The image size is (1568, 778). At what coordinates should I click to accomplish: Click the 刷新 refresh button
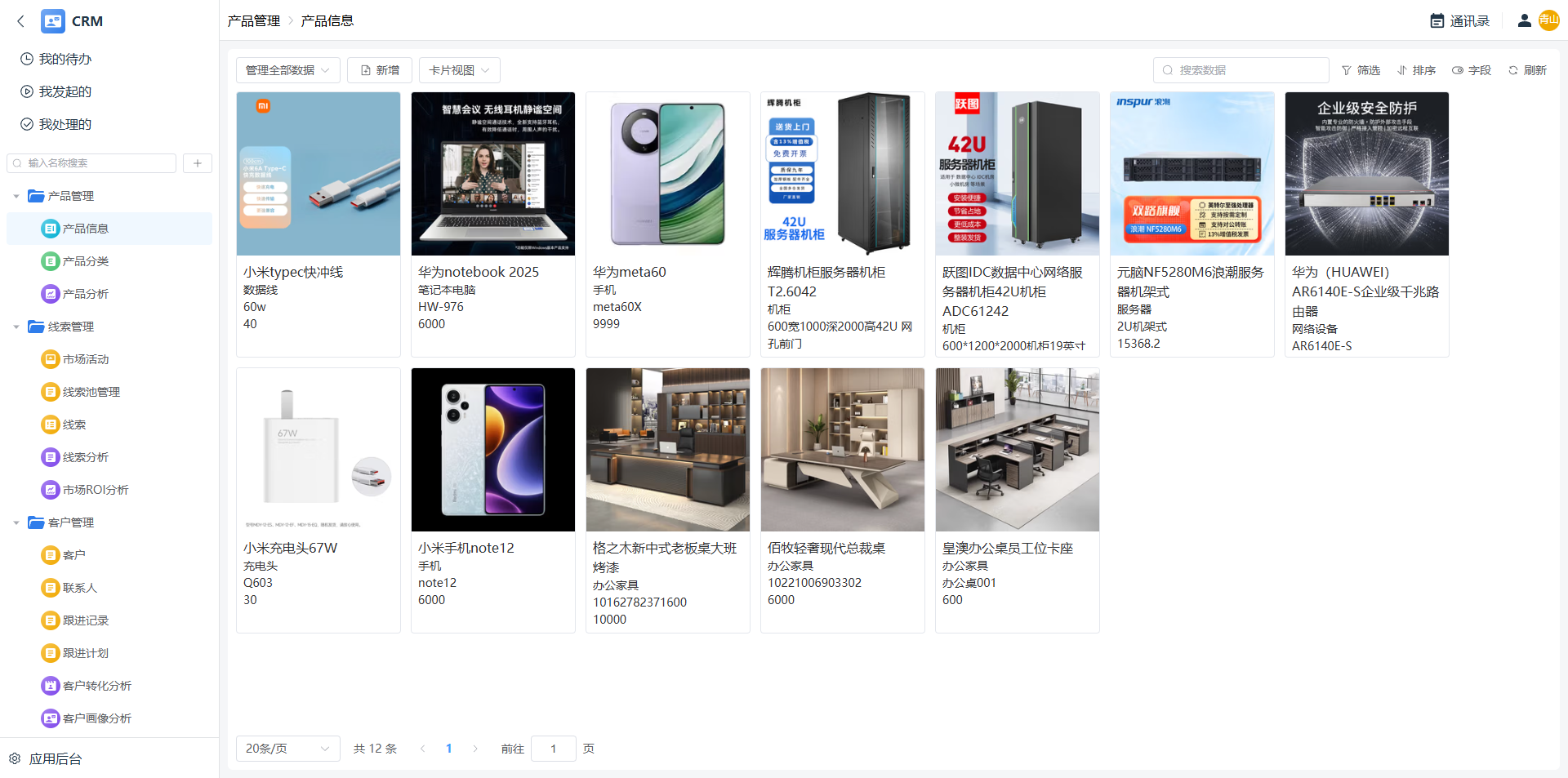pos(1527,70)
